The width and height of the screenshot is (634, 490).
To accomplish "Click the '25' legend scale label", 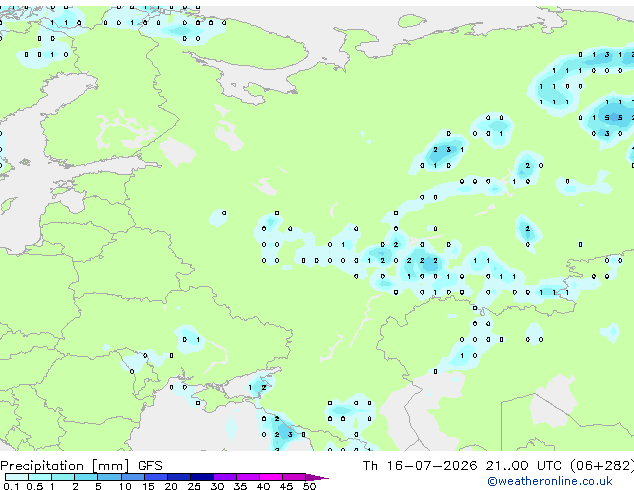I will 194,486.
